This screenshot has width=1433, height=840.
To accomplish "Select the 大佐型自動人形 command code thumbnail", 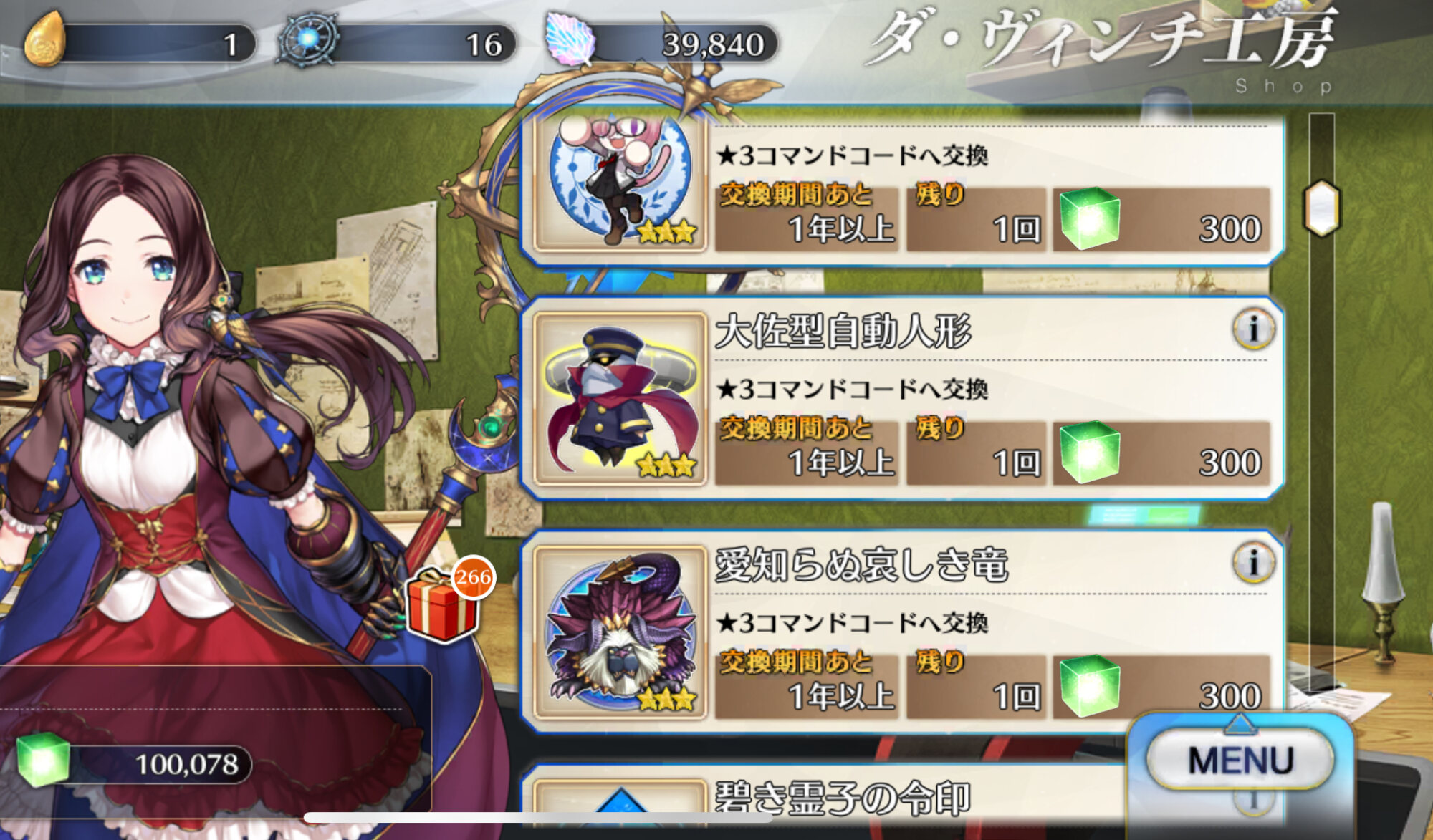I will tap(620, 399).
